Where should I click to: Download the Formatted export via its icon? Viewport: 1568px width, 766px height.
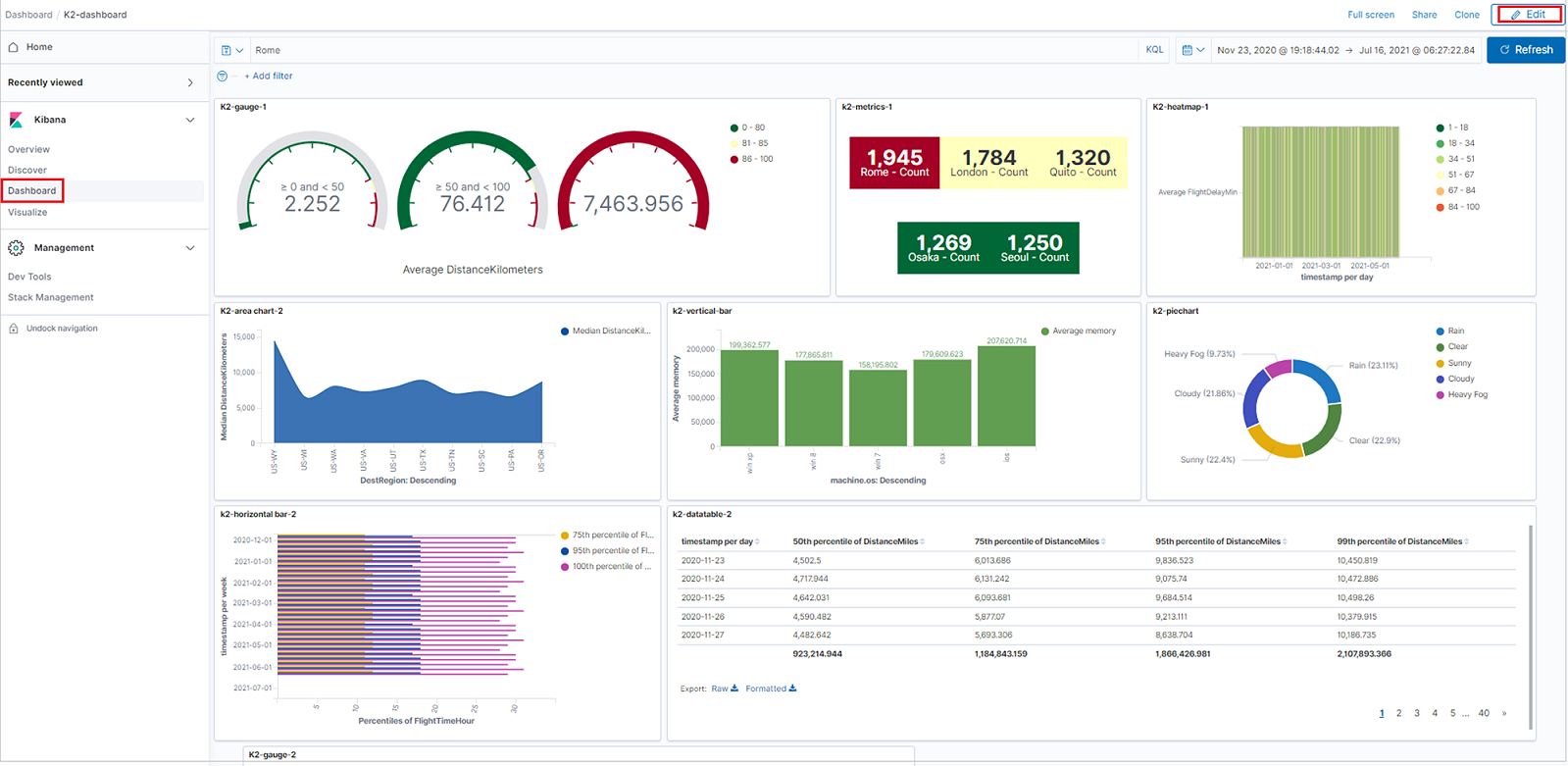click(x=792, y=689)
